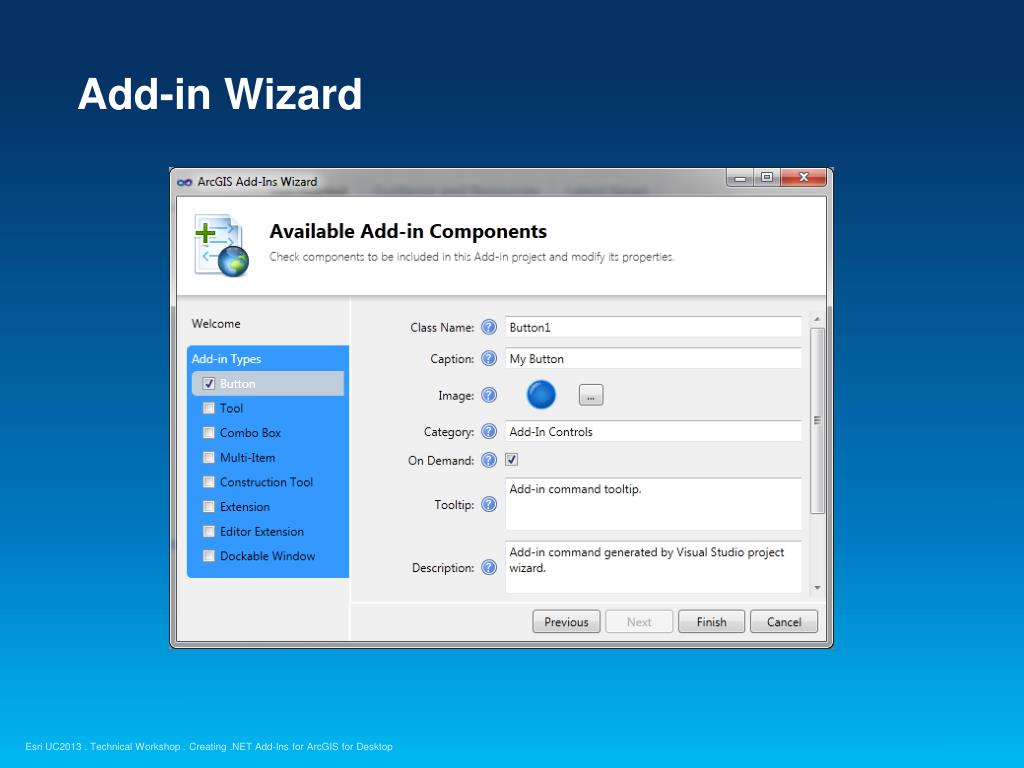Image resolution: width=1024 pixels, height=768 pixels.
Task: Click the Class Name field containing Button1
Action: (653, 327)
